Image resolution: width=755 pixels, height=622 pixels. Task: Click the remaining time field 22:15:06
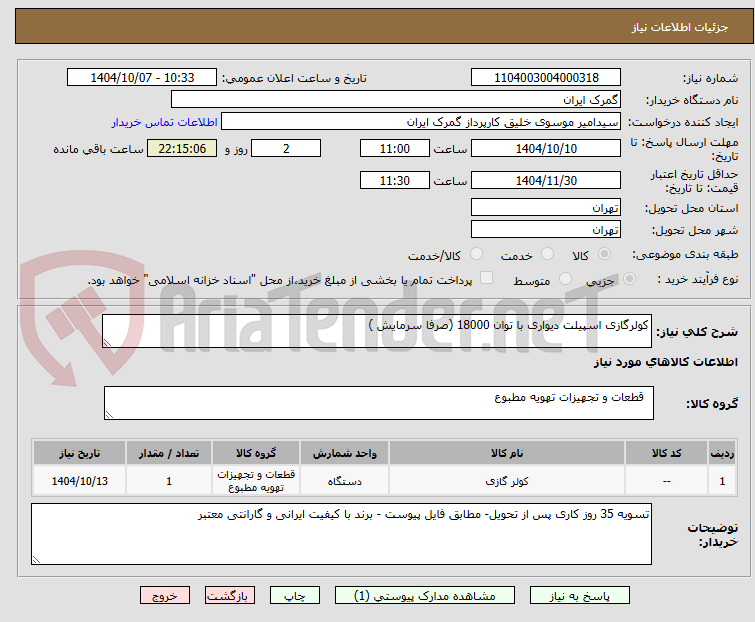(182, 148)
